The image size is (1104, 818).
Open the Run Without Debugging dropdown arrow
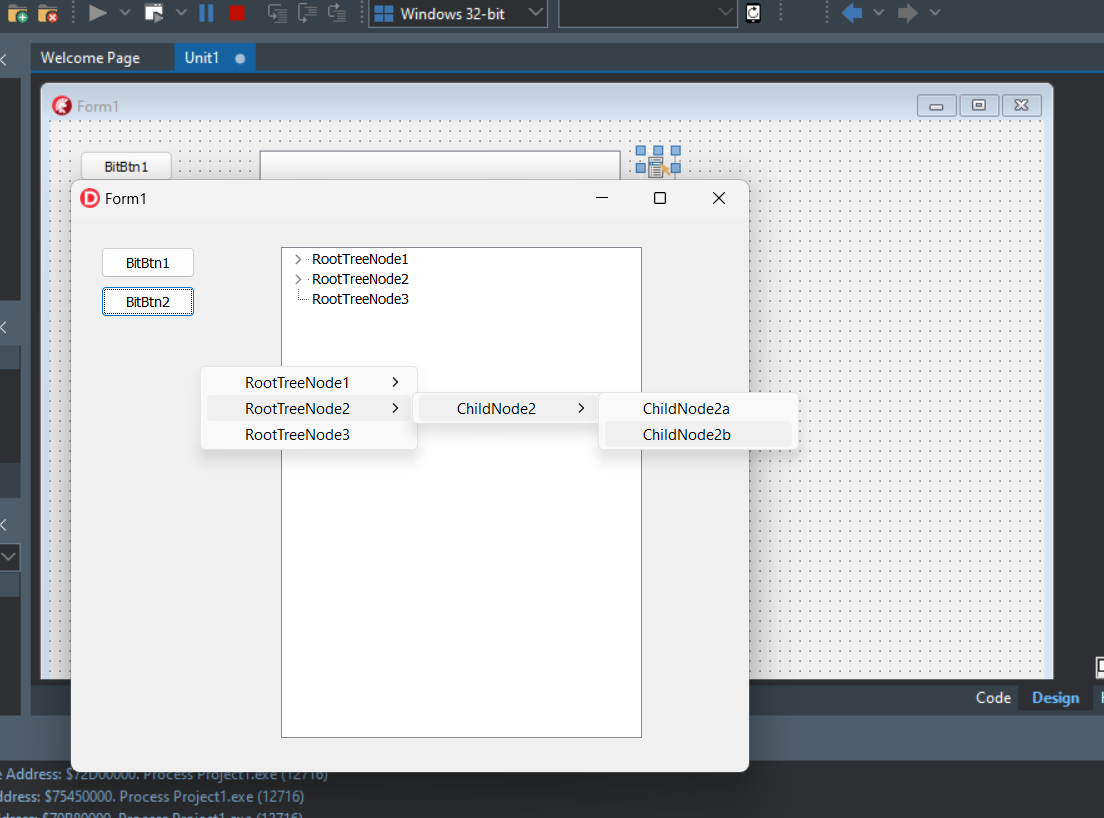[181, 13]
